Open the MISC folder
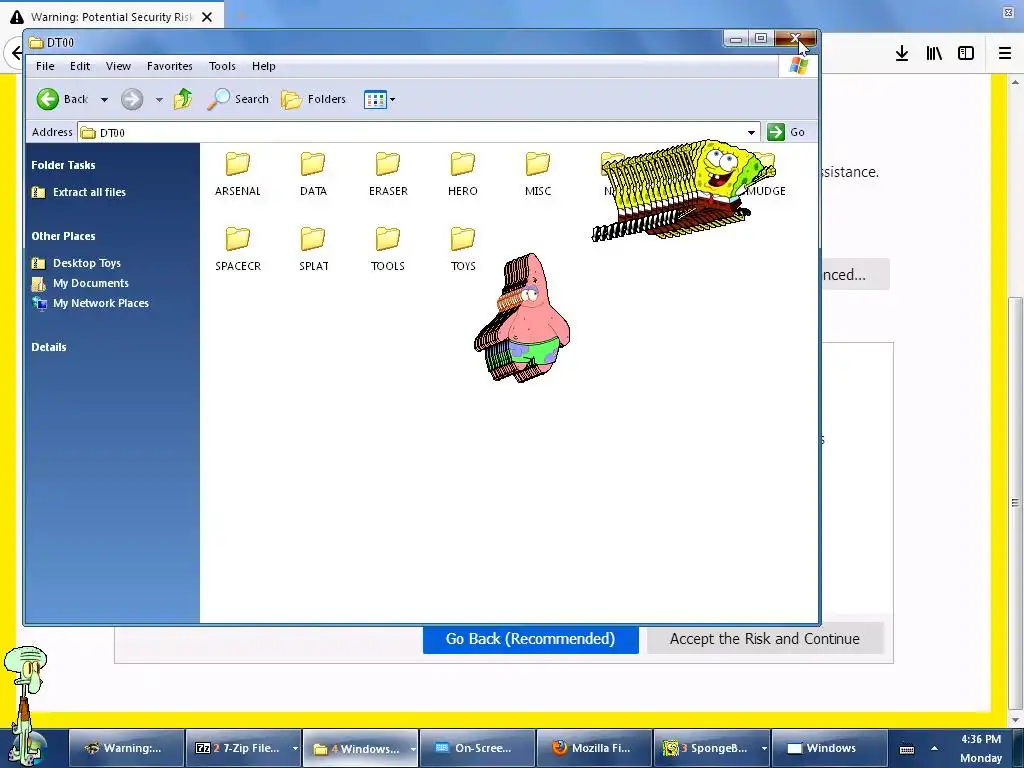Screen dimensions: 1024x768 pyautogui.click(x=537, y=174)
